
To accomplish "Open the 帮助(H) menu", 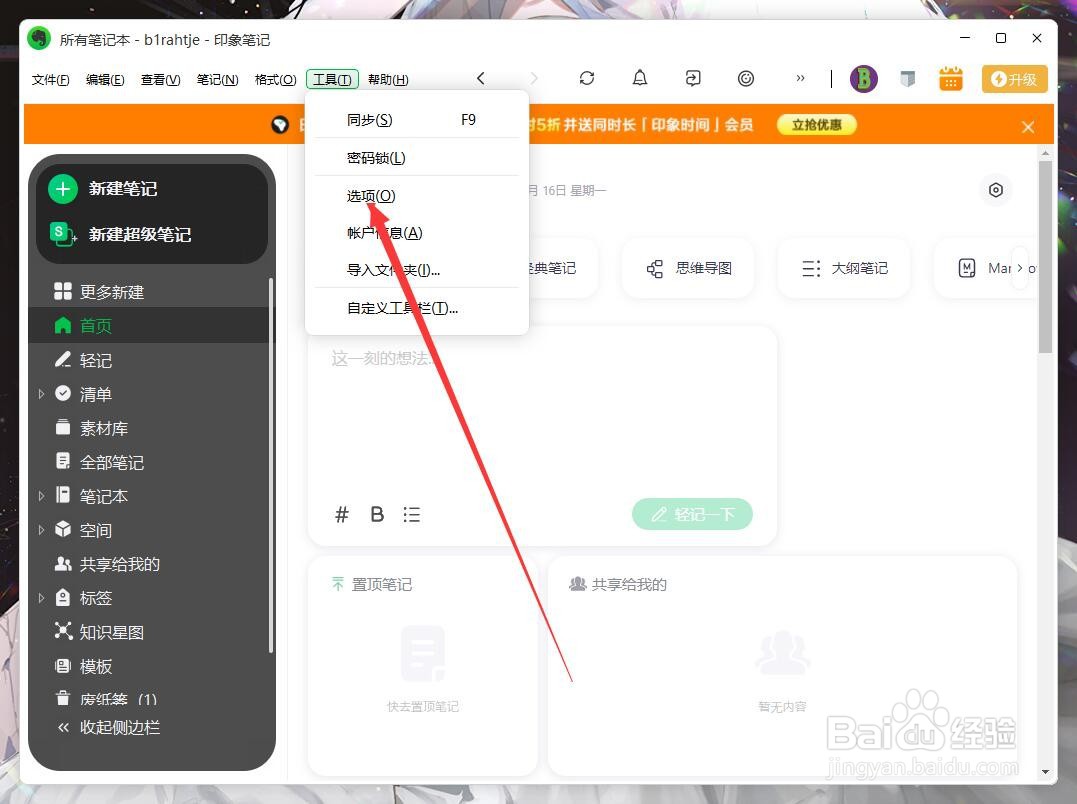I will coord(388,80).
